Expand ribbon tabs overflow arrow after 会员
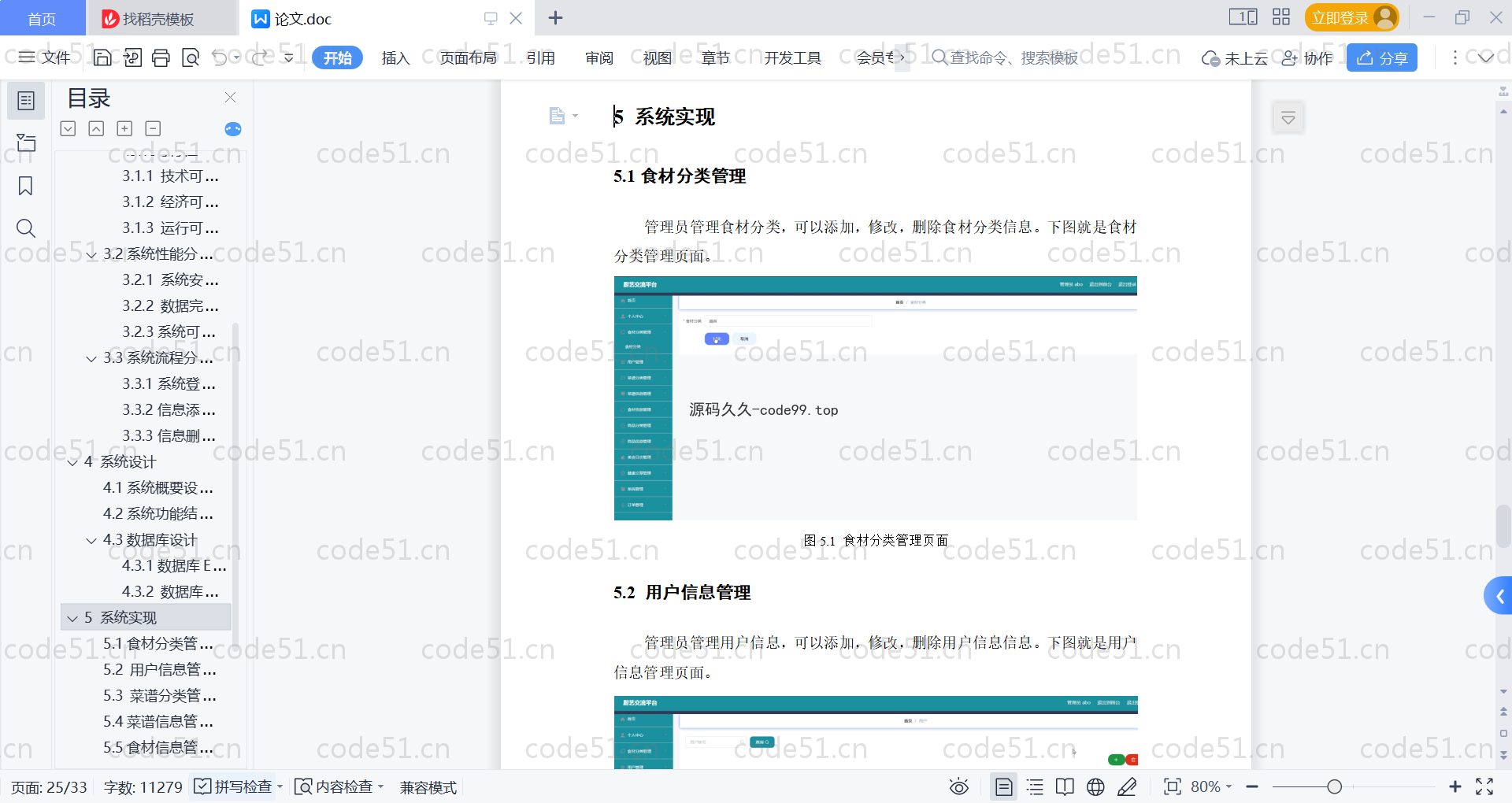1512x803 pixels. [902, 57]
